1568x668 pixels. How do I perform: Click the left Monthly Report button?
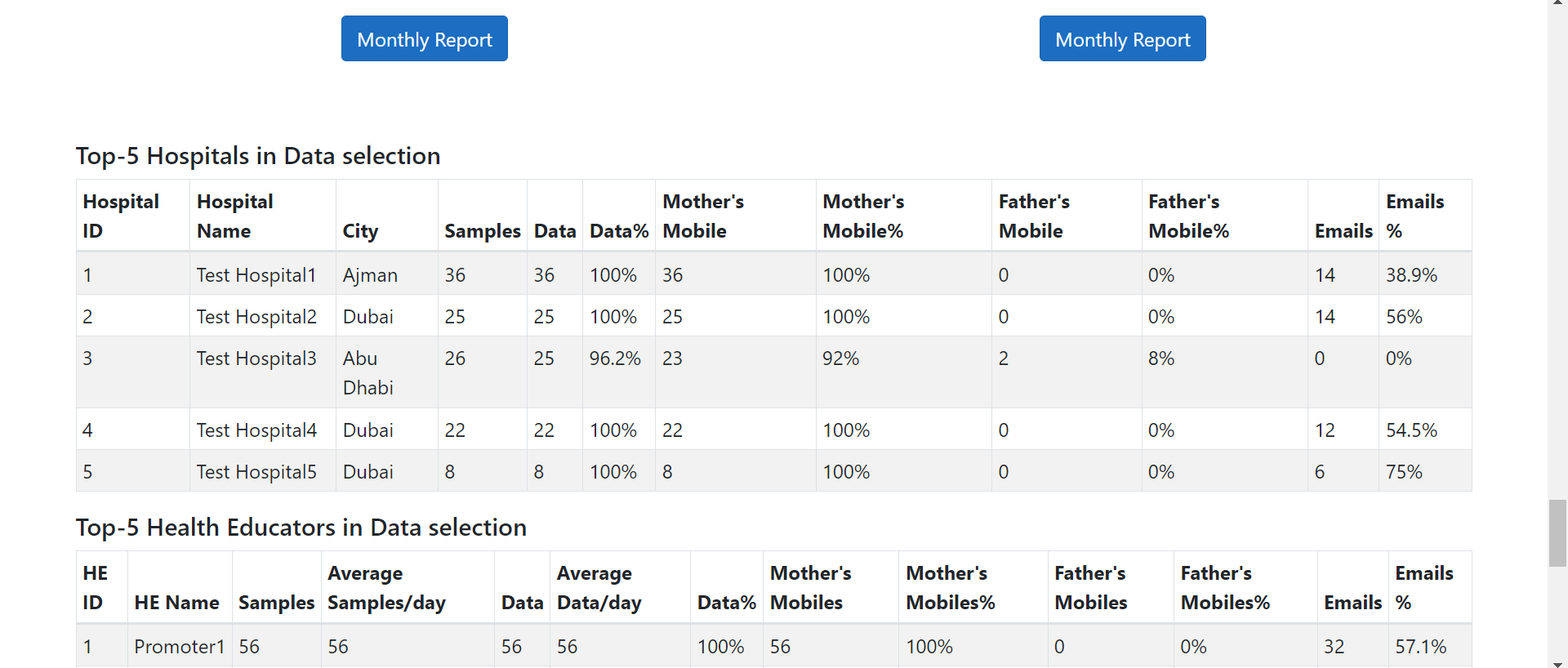coord(425,39)
